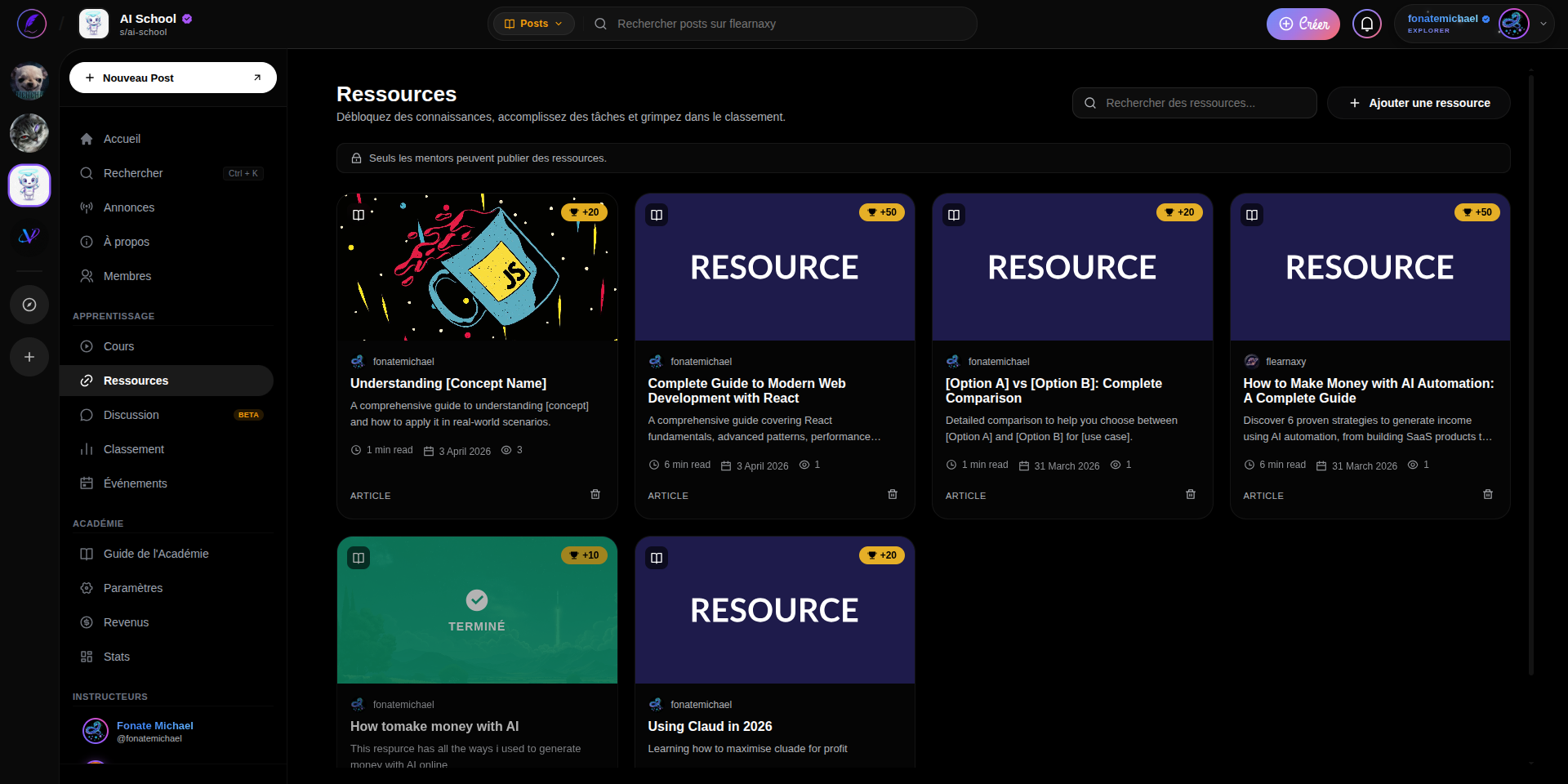Click the plus icon to join a new community
Image resolution: width=1568 pixels, height=784 pixels.
click(29, 357)
